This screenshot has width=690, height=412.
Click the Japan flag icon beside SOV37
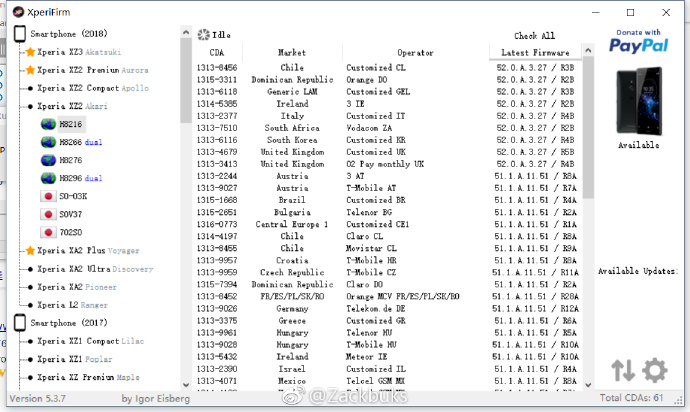[48, 214]
